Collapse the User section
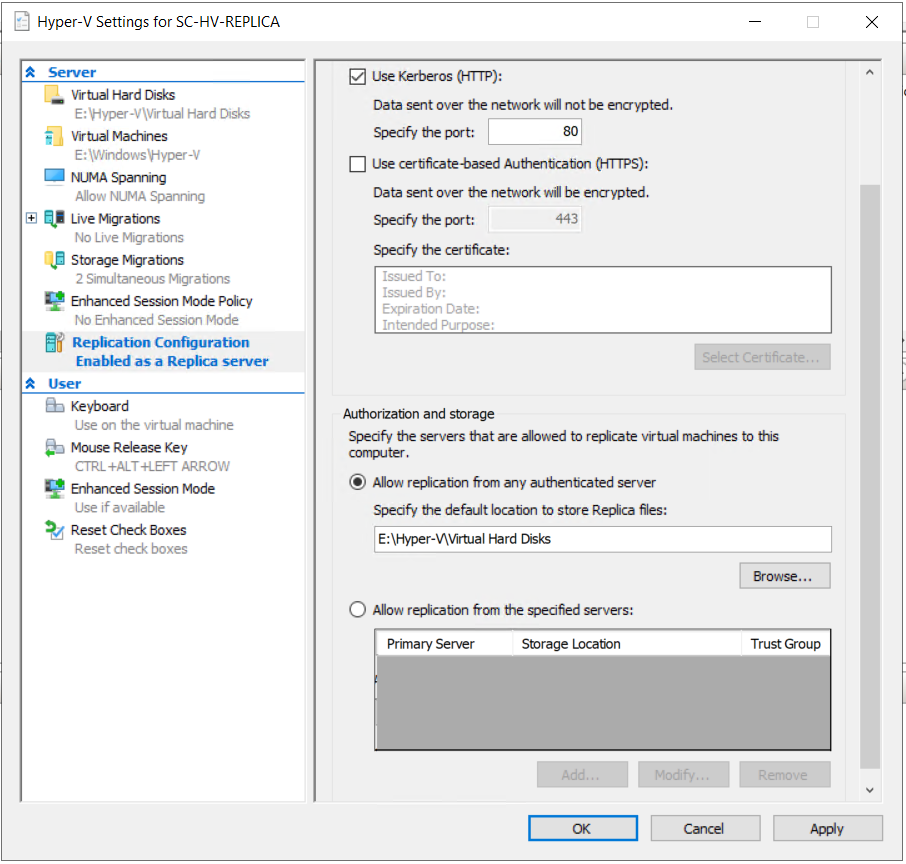Image resolution: width=906 pixels, height=864 pixels. point(31,384)
